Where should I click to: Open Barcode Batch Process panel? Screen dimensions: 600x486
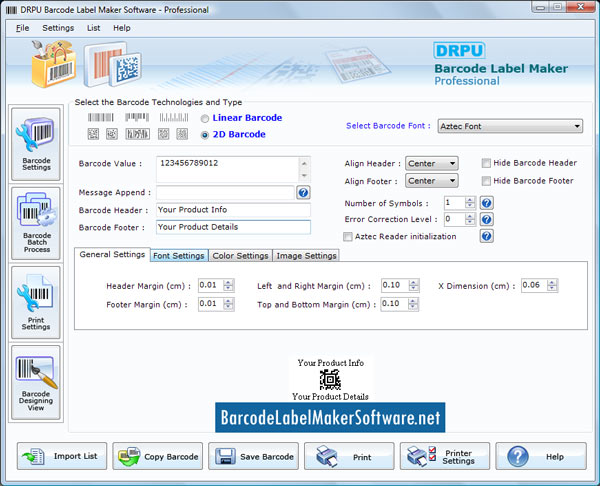click(36, 223)
